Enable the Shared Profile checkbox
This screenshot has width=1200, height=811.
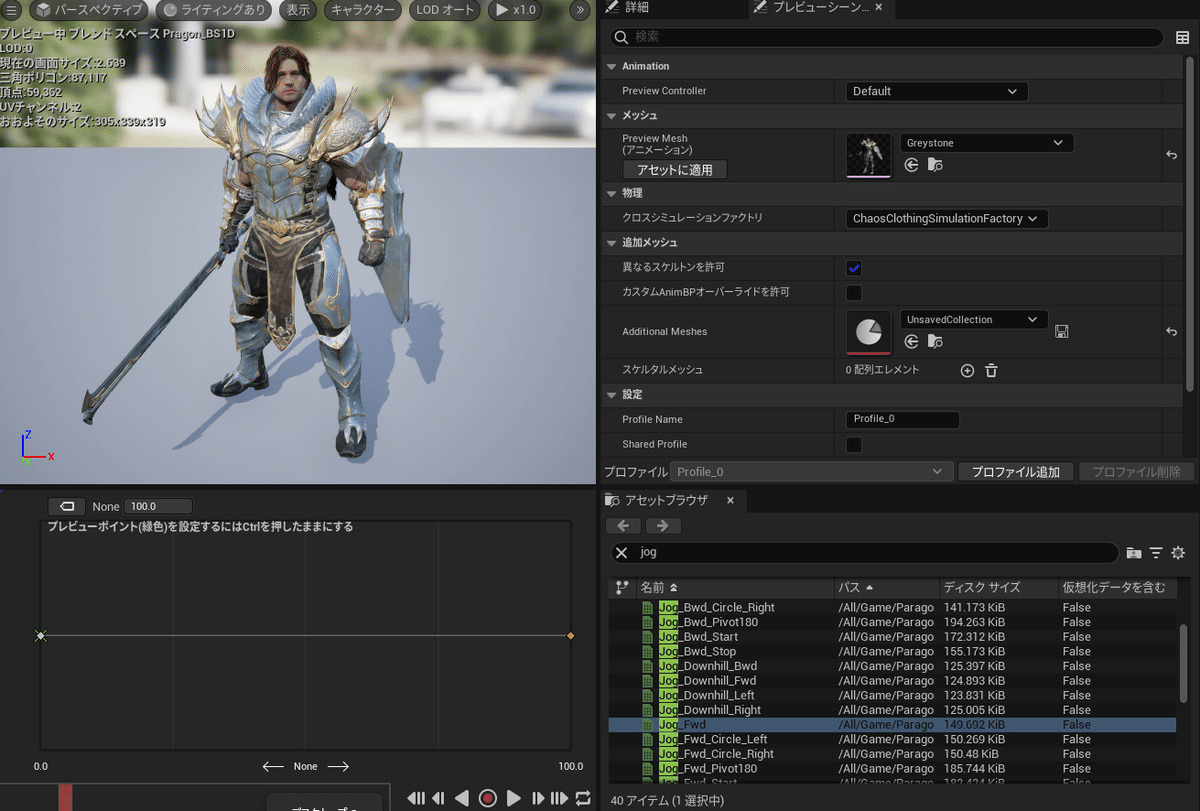pyautogui.click(x=854, y=444)
